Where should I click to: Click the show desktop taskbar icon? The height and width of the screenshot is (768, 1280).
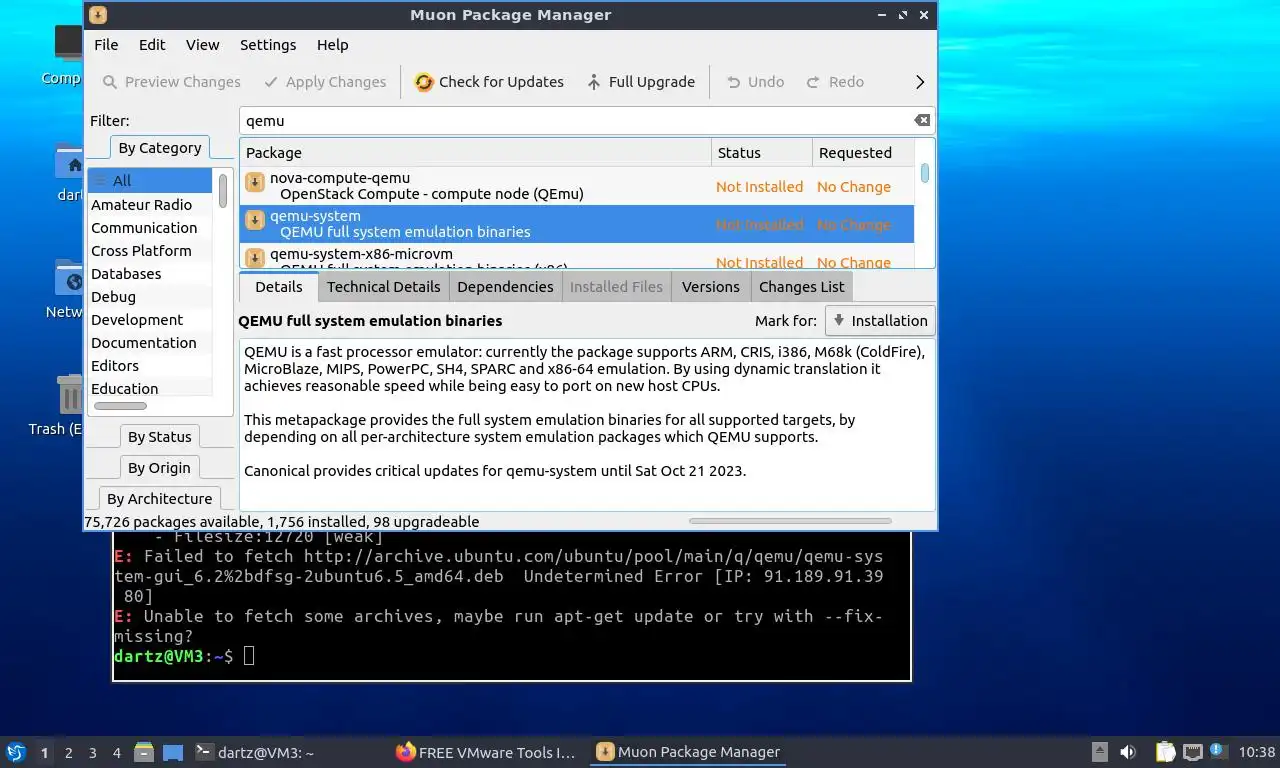[x=173, y=752]
